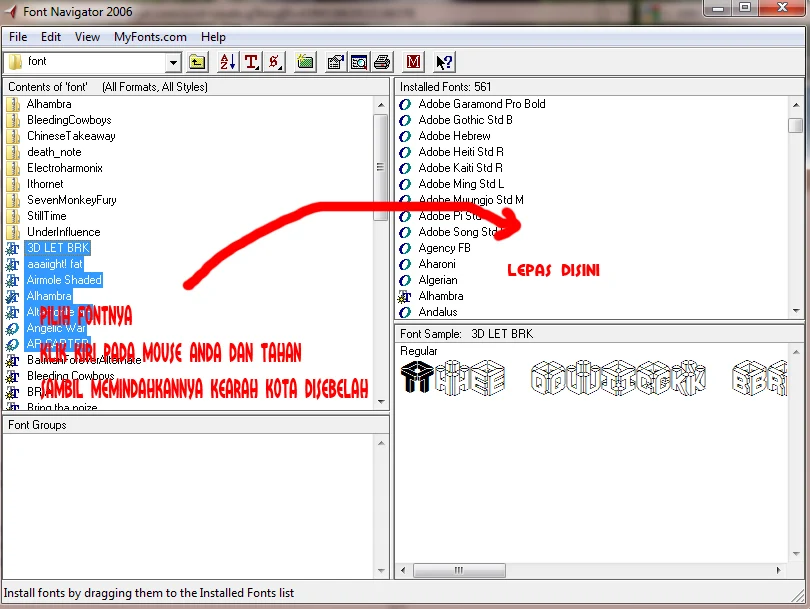Image resolution: width=810 pixels, height=609 pixels.
Task: Open the font format filter T icon
Action: 252,63
